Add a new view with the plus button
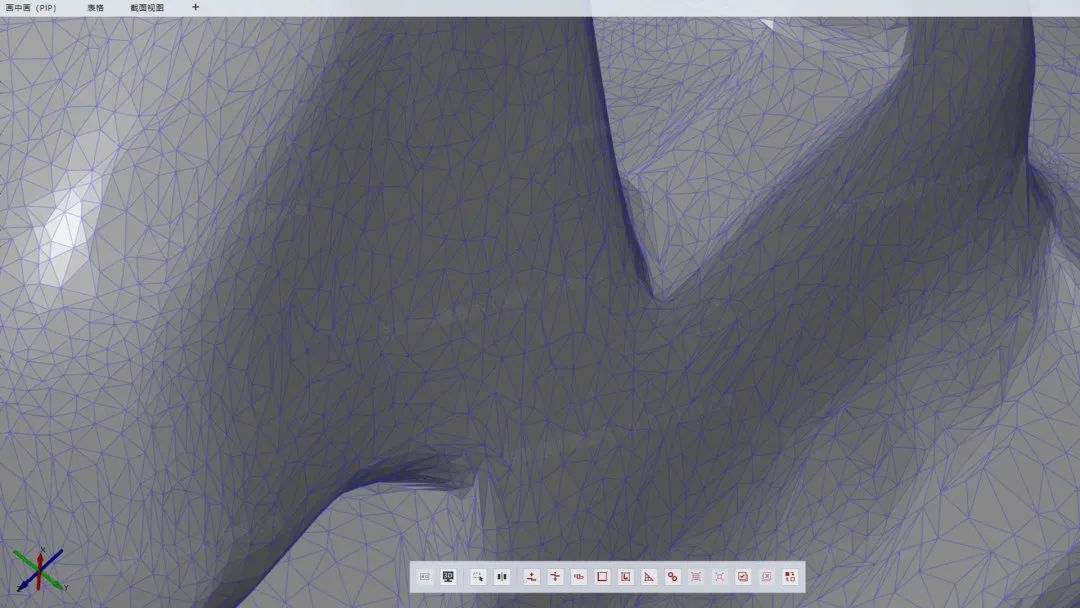The width and height of the screenshot is (1080, 608). pyautogui.click(x=195, y=7)
